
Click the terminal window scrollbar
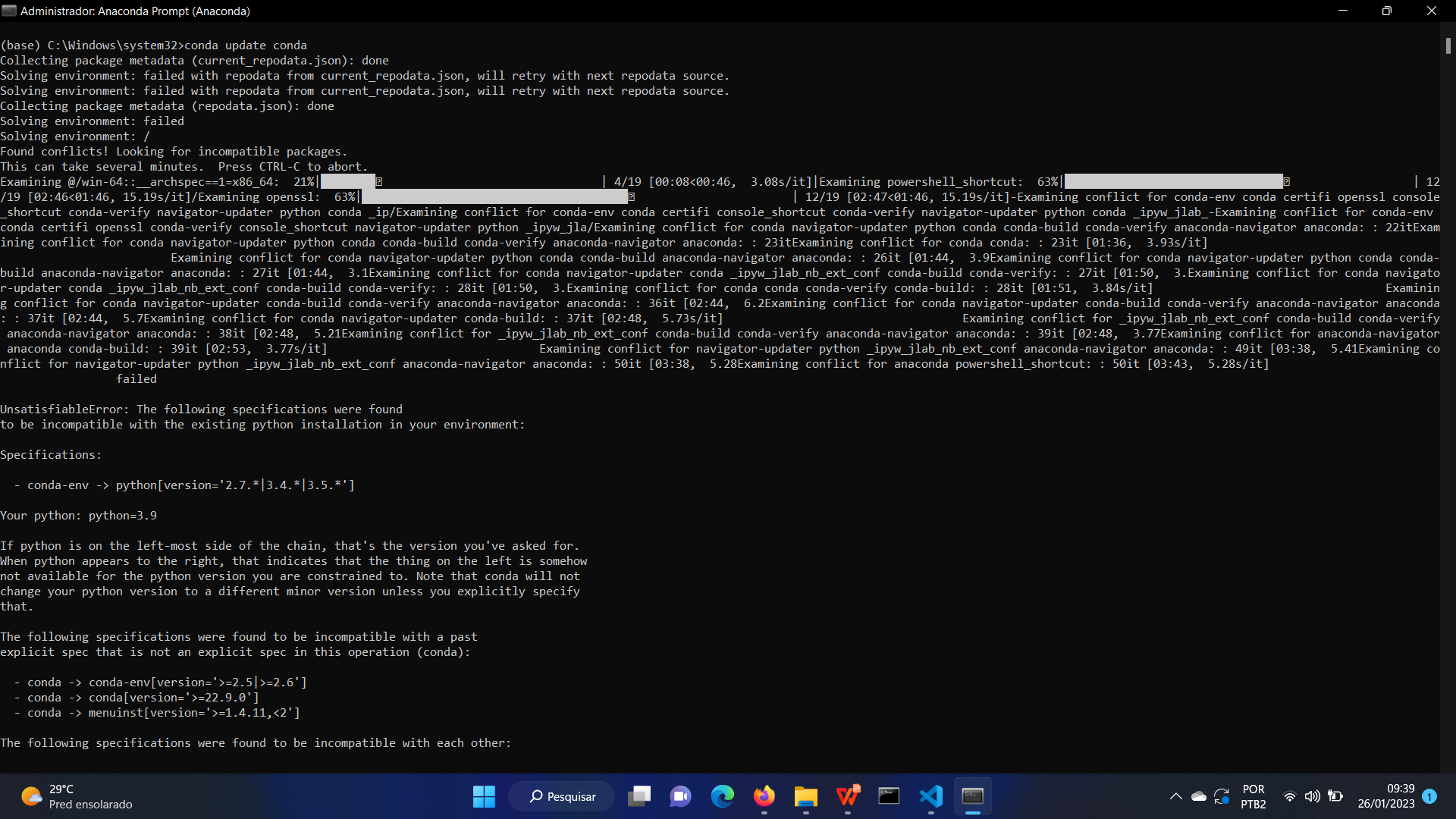(1448, 45)
